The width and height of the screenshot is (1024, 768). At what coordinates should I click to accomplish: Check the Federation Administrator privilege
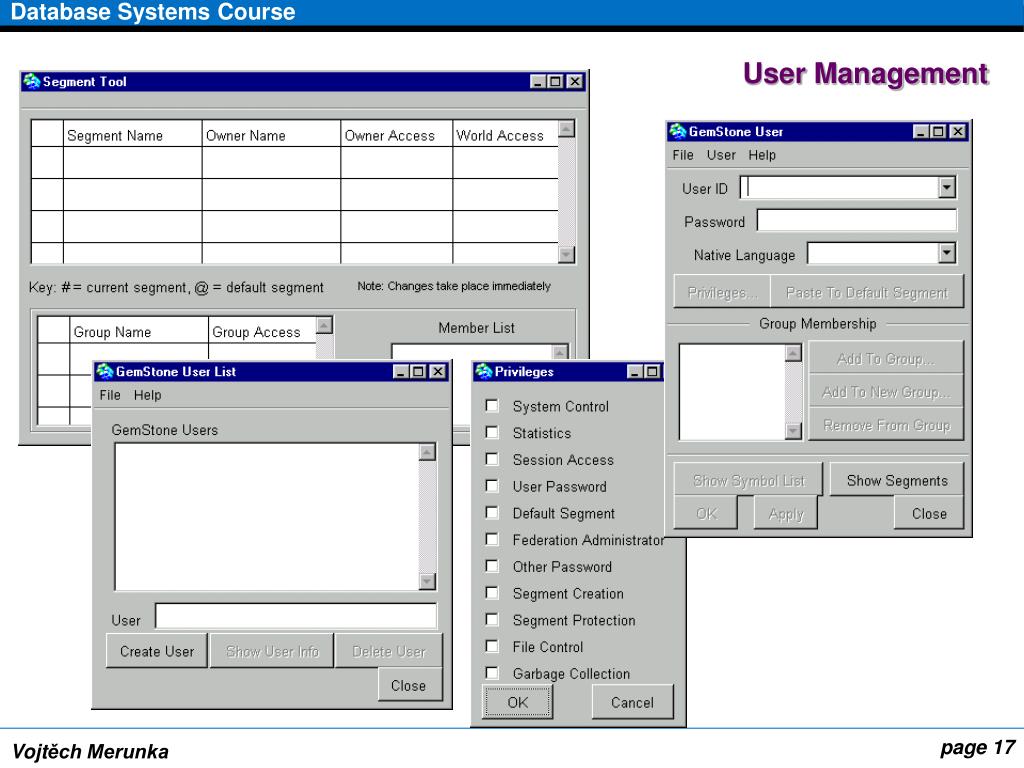tap(492, 539)
